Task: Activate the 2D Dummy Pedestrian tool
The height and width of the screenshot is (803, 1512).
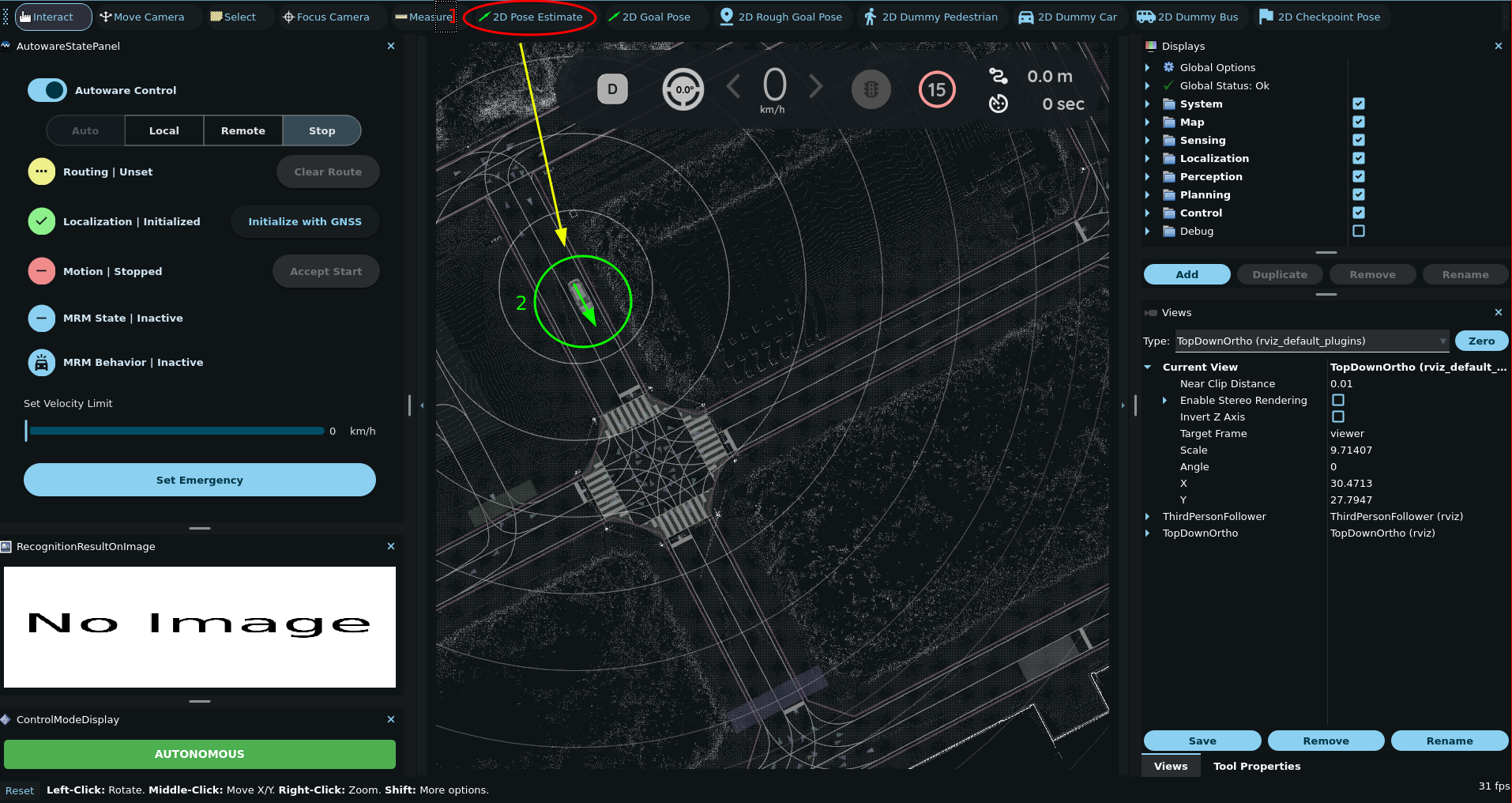Action: pyautogui.click(x=931, y=17)
